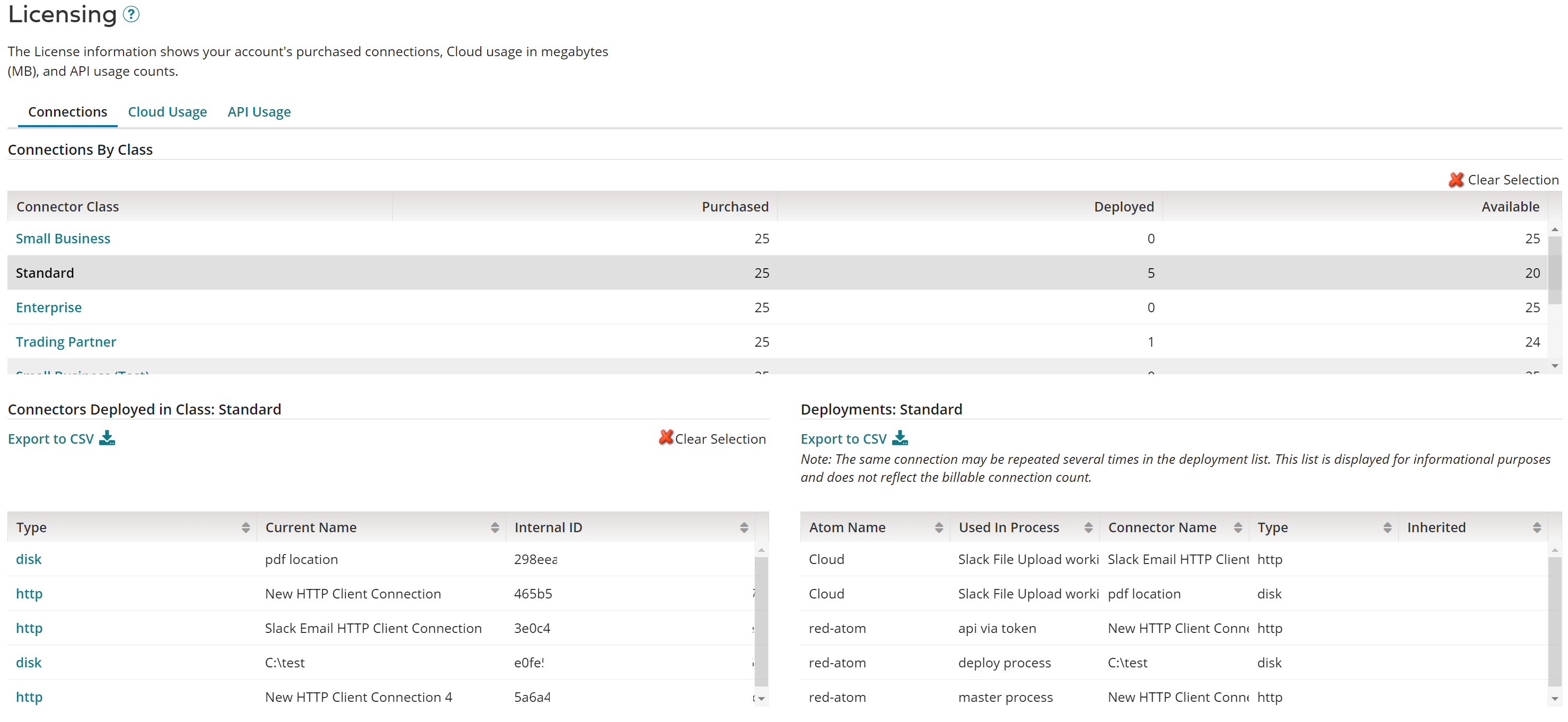
Task: Sort deployments by Inherited column arrows
Action: coord(1536,528)
